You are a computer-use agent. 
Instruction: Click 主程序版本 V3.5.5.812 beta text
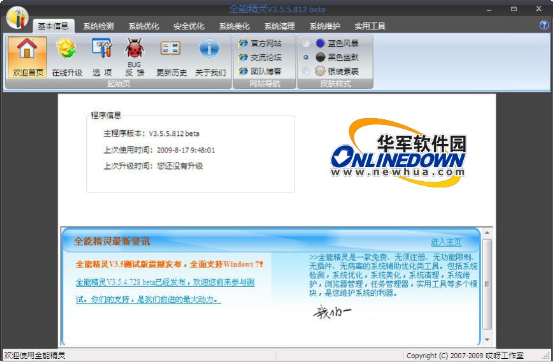151,133
